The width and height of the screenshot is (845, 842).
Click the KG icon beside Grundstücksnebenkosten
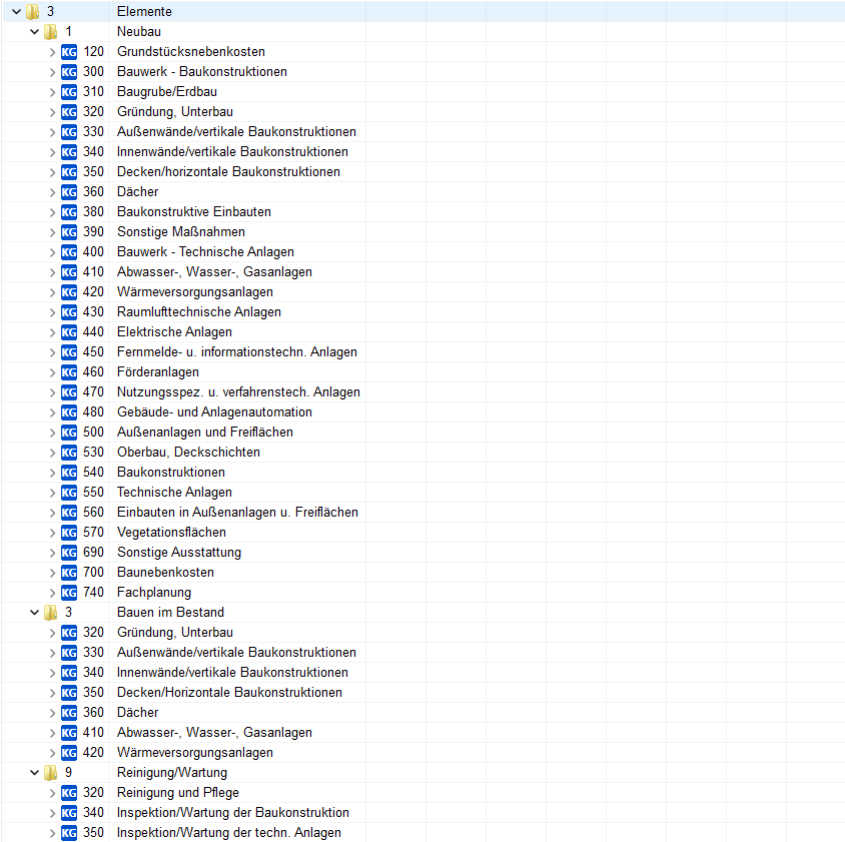[x=68, y=52]
